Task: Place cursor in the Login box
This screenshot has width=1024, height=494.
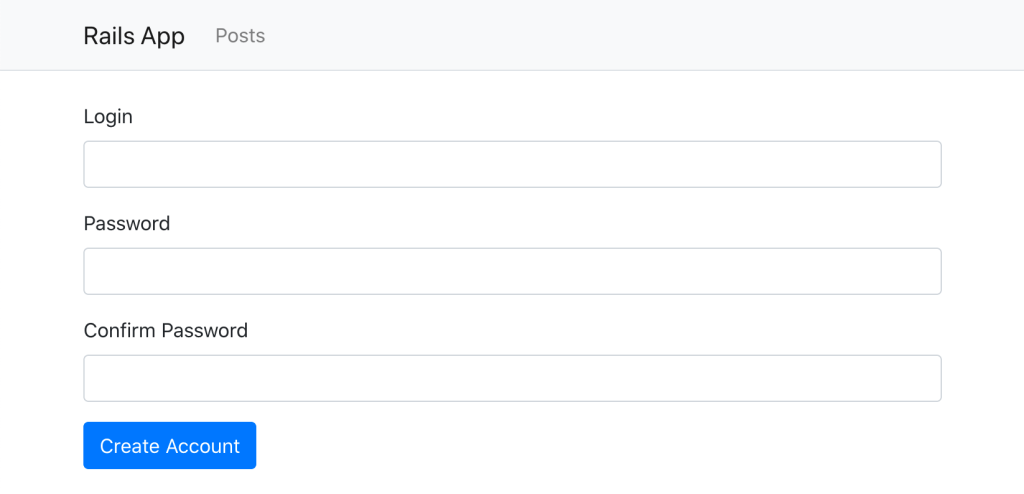Action: [x=512, y=164]
